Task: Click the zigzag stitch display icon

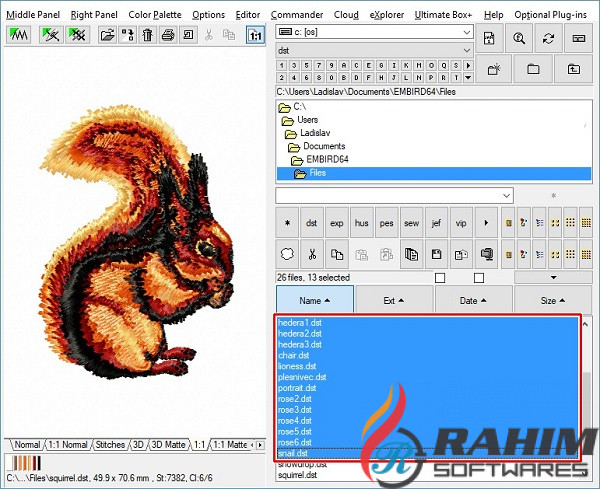Action: (19, 35)
